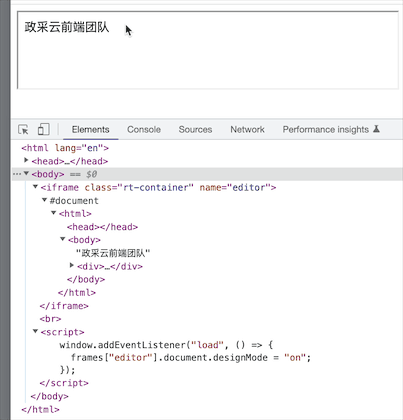
Task: Collapse the iframe's inner body arrow
Action: pyautogui.click(x=62, y=239)
